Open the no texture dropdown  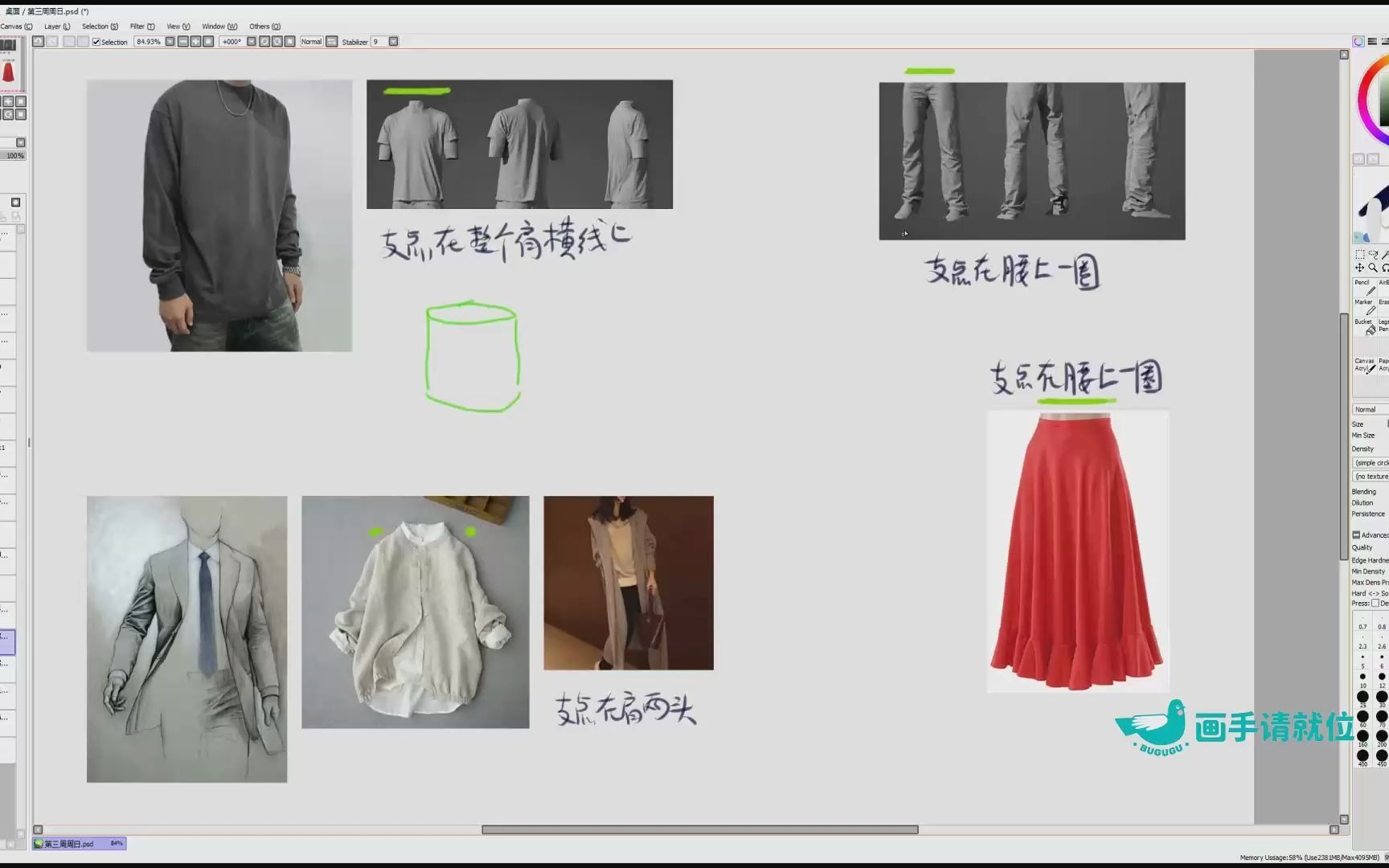(x=1371, y=477)
